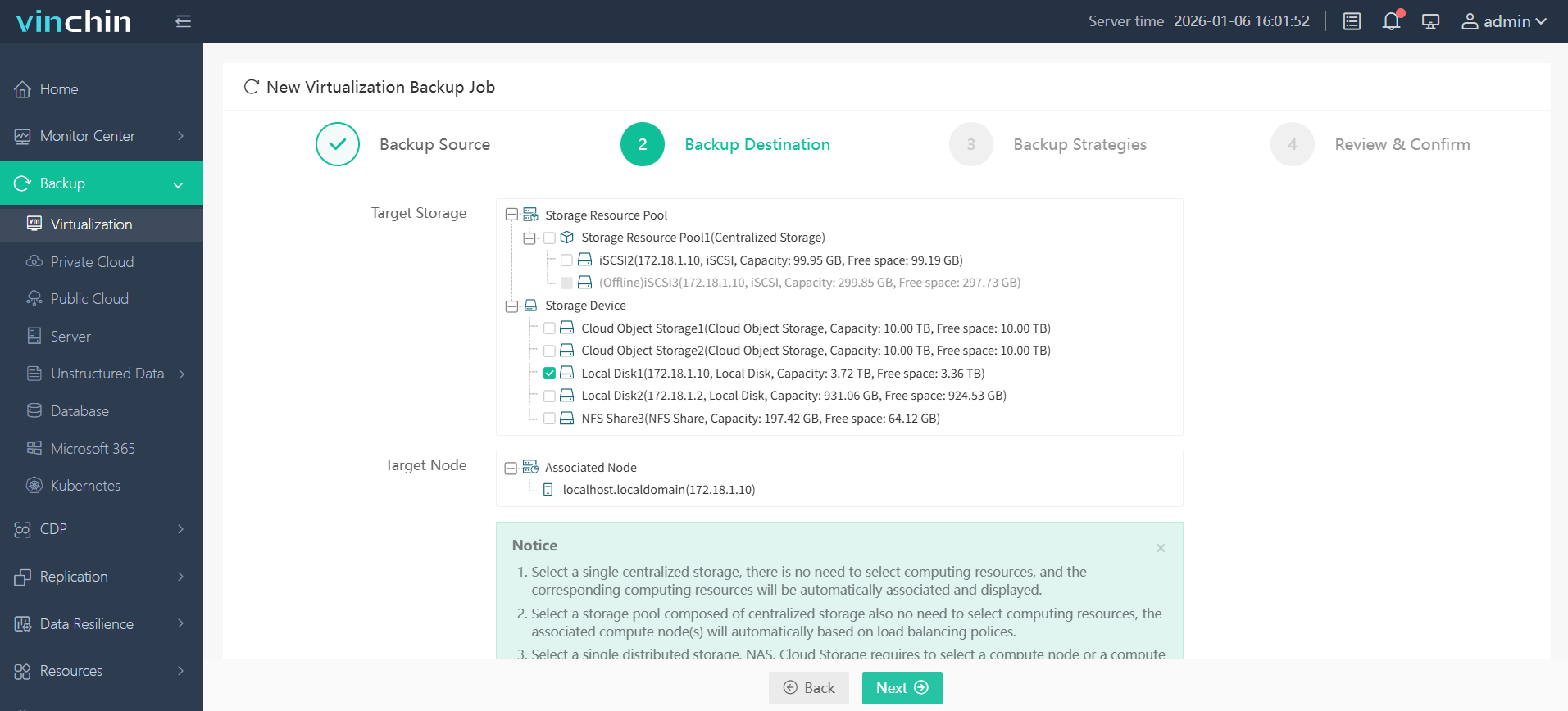Click the completed Backup Source step icon
The width and height of the screenshot is (1568, 711).
pos(338,144)
